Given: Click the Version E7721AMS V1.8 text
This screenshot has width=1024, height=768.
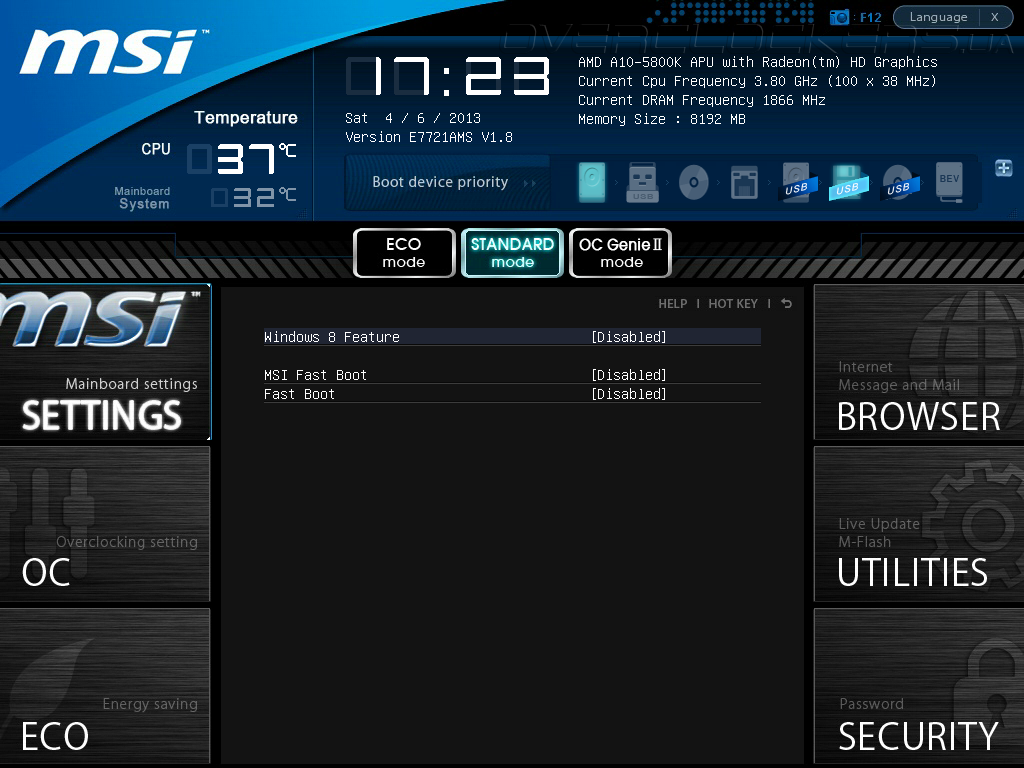Looking at the screenshot, I should [x=429, y=137].
